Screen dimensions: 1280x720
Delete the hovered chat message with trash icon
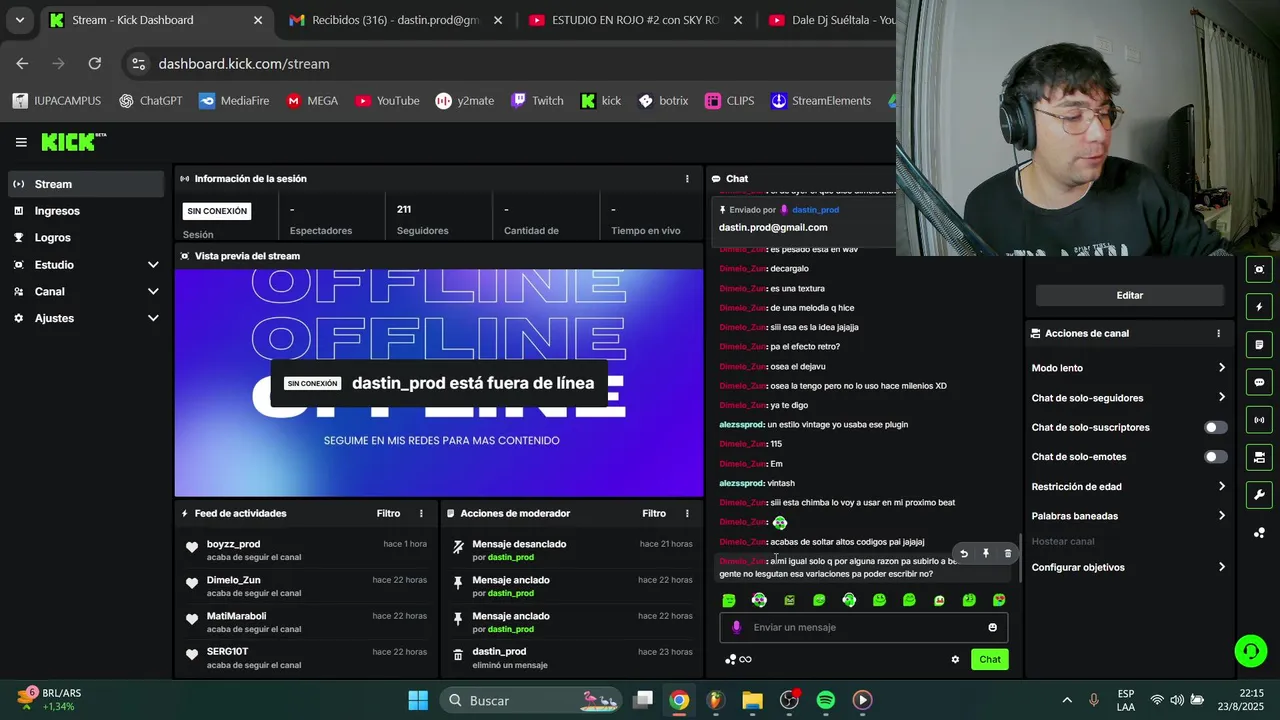(1007, 553)
